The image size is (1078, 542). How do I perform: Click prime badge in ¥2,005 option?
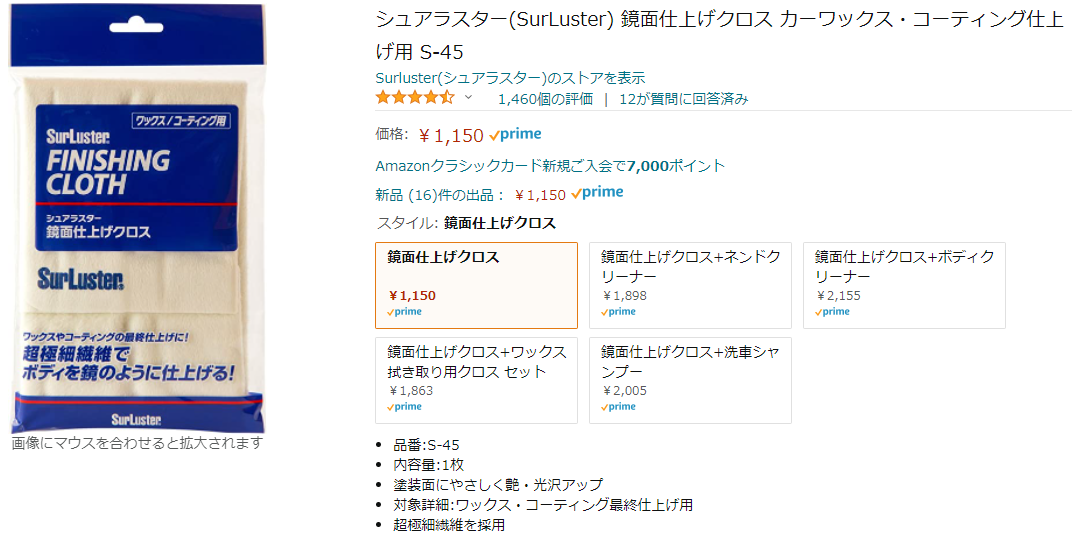(x=618, y=407)
